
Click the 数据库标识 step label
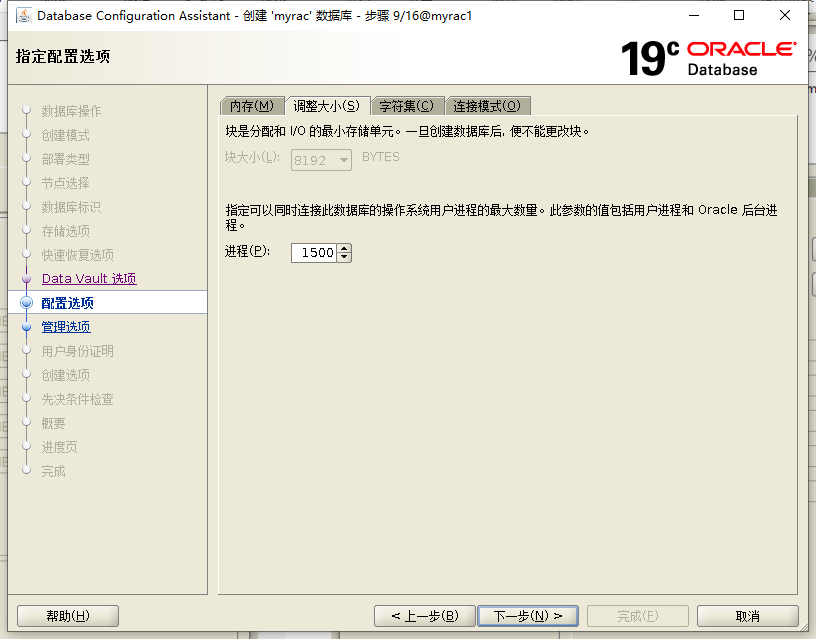pos(71,207)
